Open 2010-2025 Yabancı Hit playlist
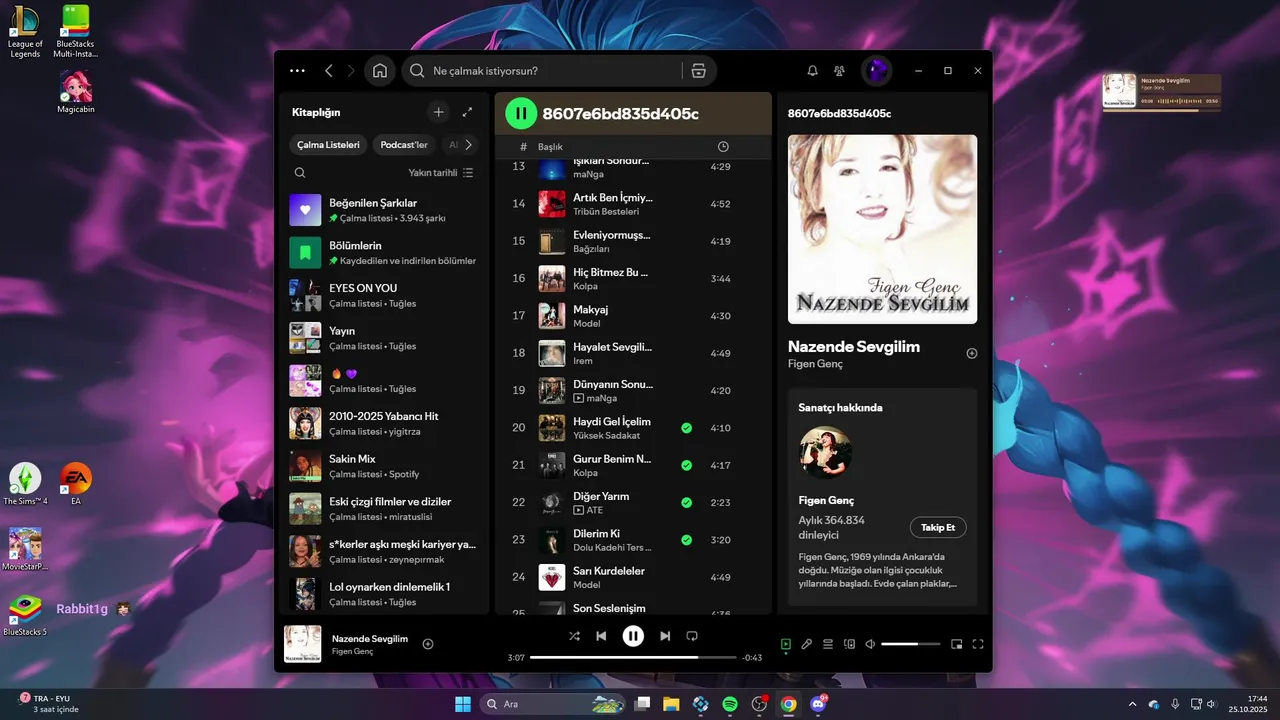This screenshot has width=1280, height=720. pyautogui.click(x=383, y=423)
